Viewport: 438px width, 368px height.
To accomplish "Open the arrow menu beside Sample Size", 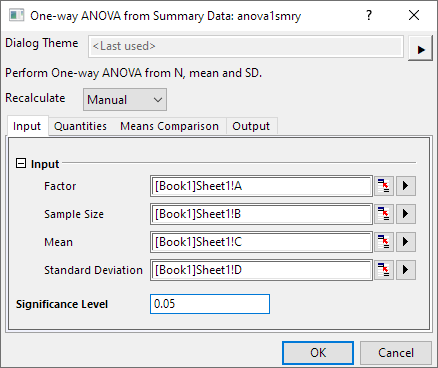I will click(406, 214).
